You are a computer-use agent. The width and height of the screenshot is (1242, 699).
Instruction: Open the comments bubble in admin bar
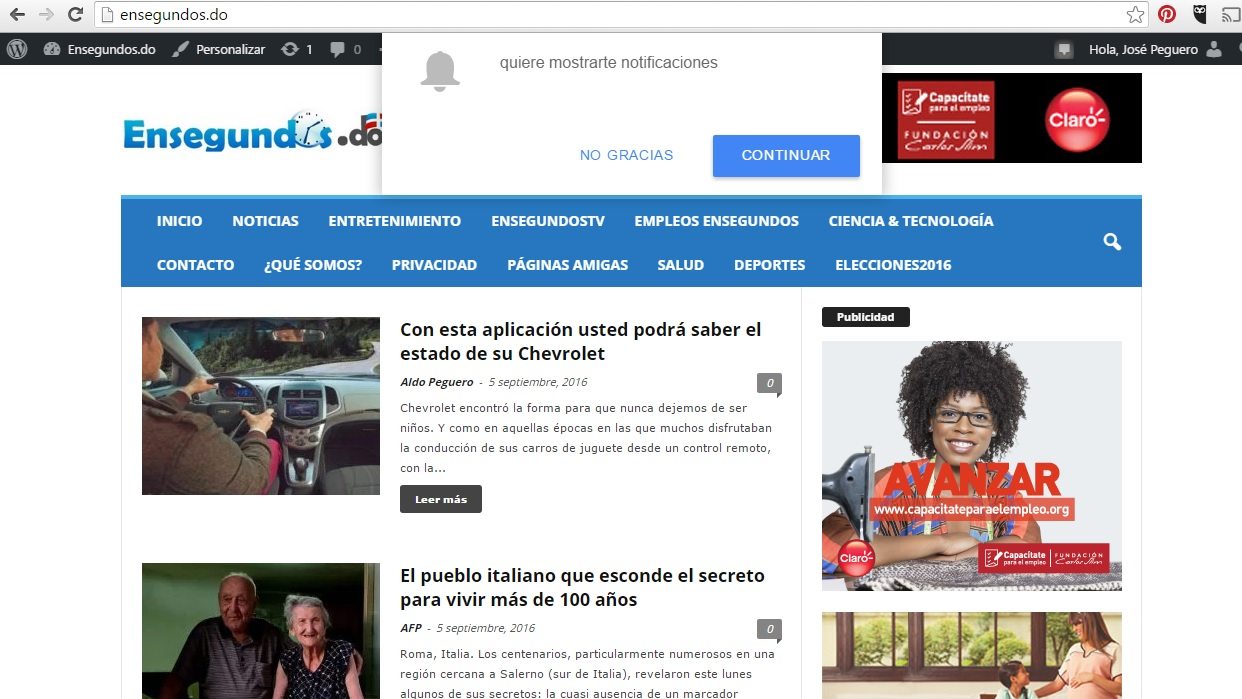(345, 49)
